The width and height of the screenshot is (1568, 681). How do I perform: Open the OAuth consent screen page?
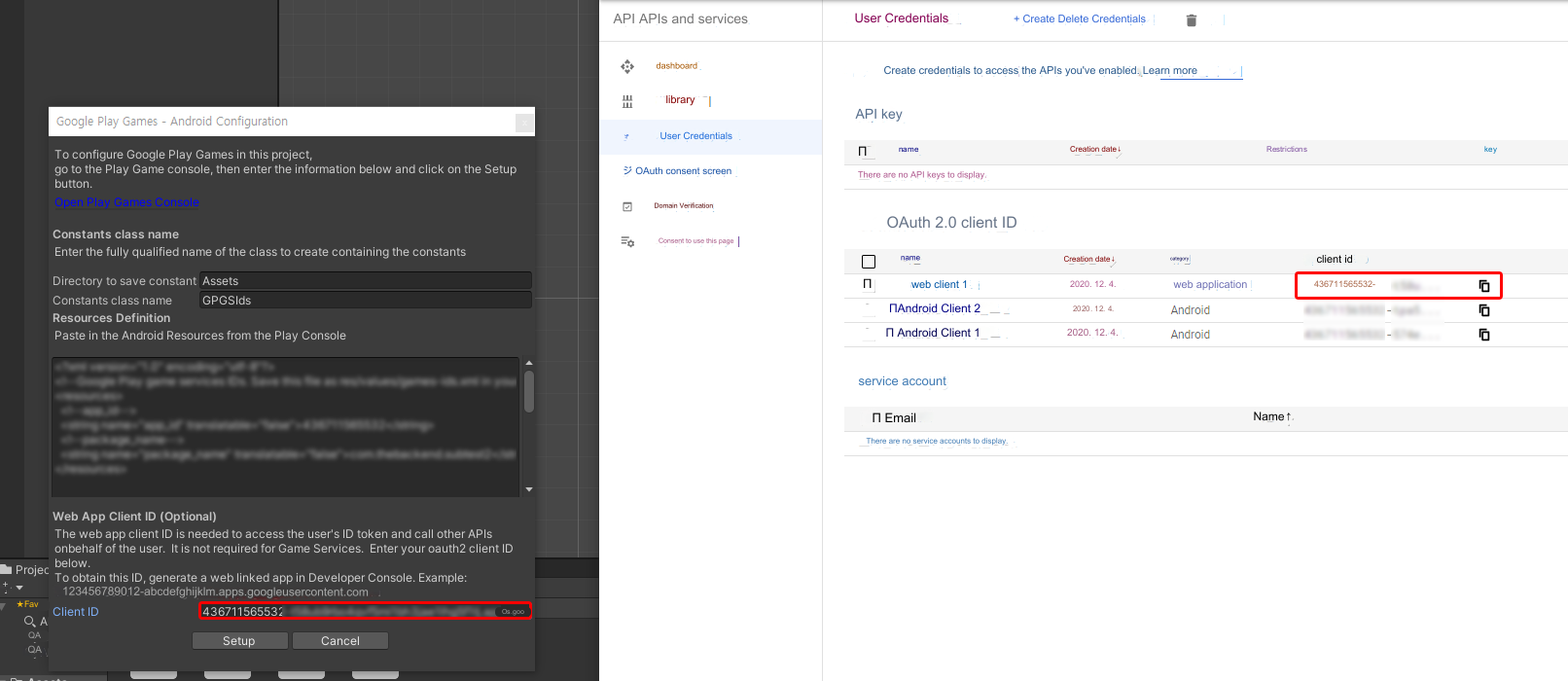[x=684, y=171]
